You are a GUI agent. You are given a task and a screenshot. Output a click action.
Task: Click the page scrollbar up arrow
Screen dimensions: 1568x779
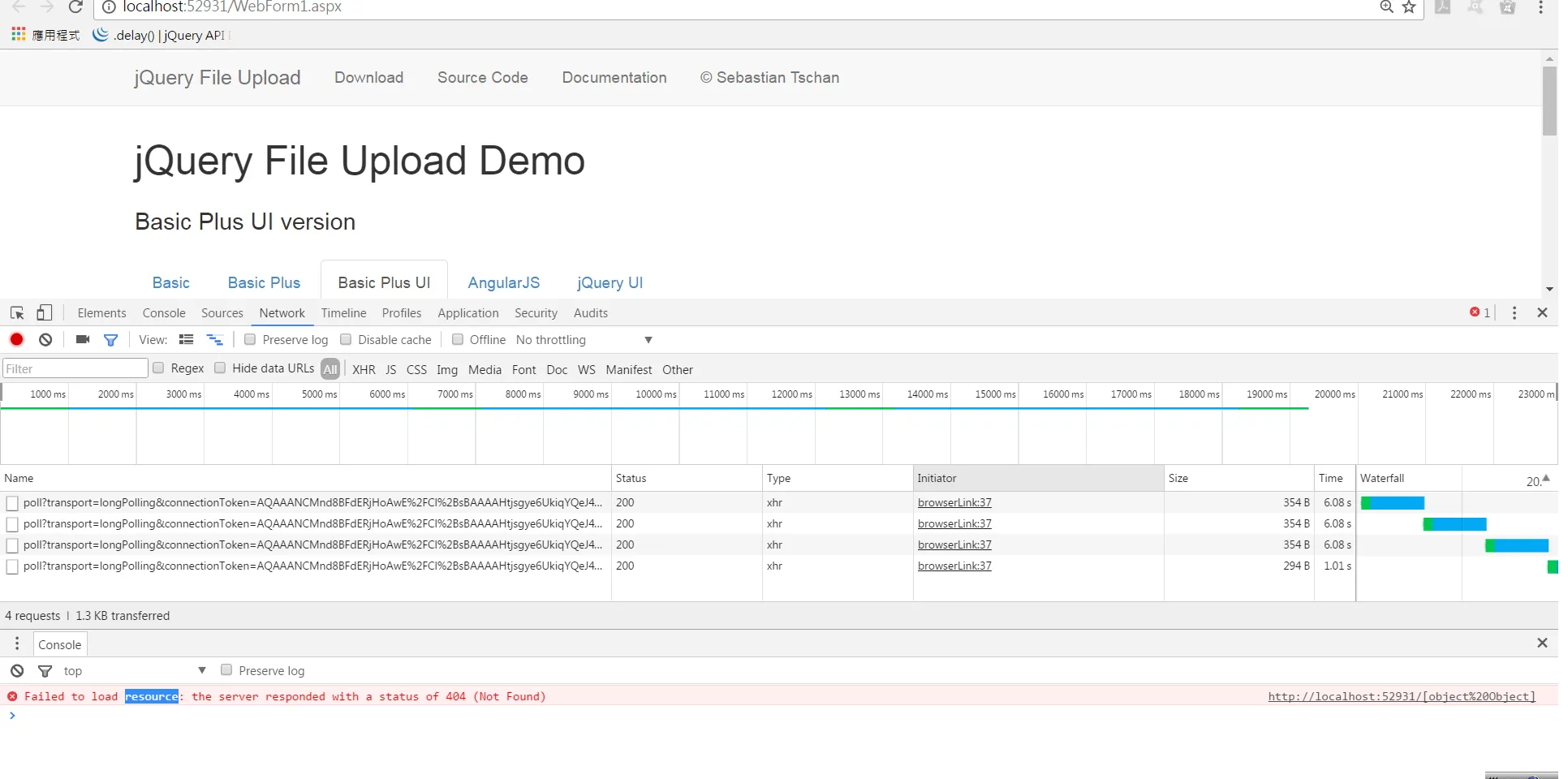pyautogui.click(x=1549, y=58)
